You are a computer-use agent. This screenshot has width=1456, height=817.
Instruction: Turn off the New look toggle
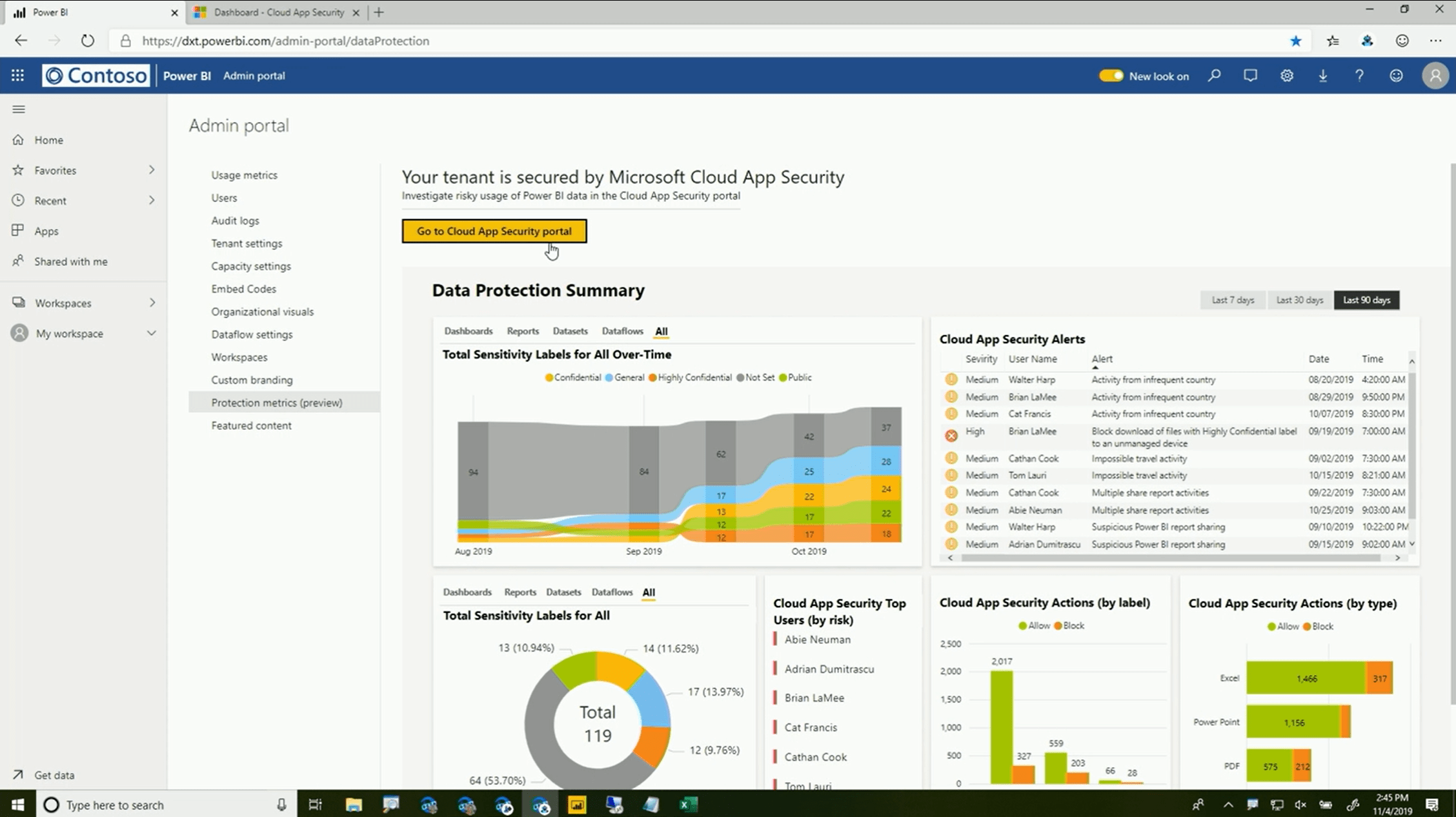(1111, 76)
